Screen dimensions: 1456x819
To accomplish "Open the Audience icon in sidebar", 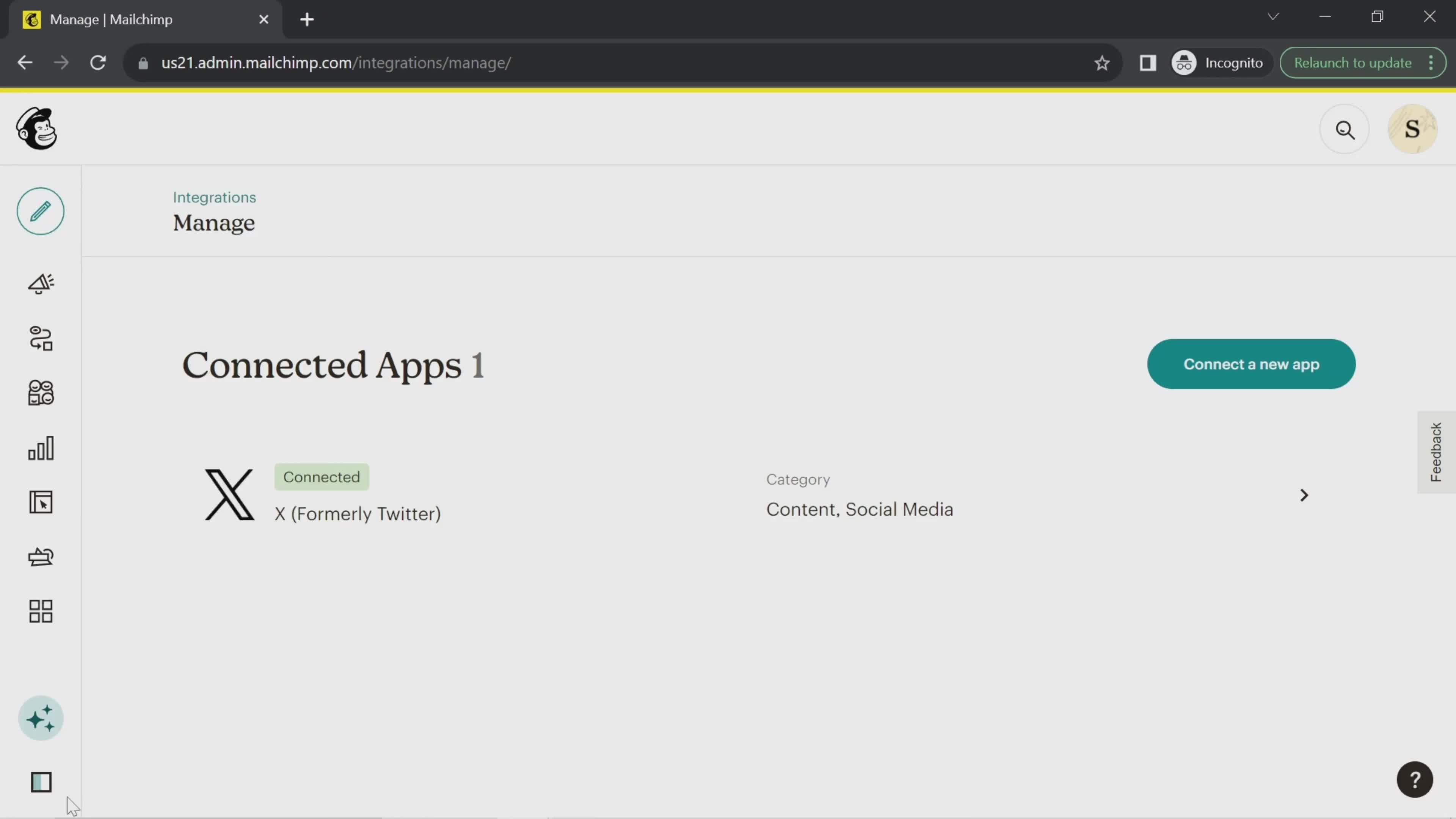I will coord(41,392).
